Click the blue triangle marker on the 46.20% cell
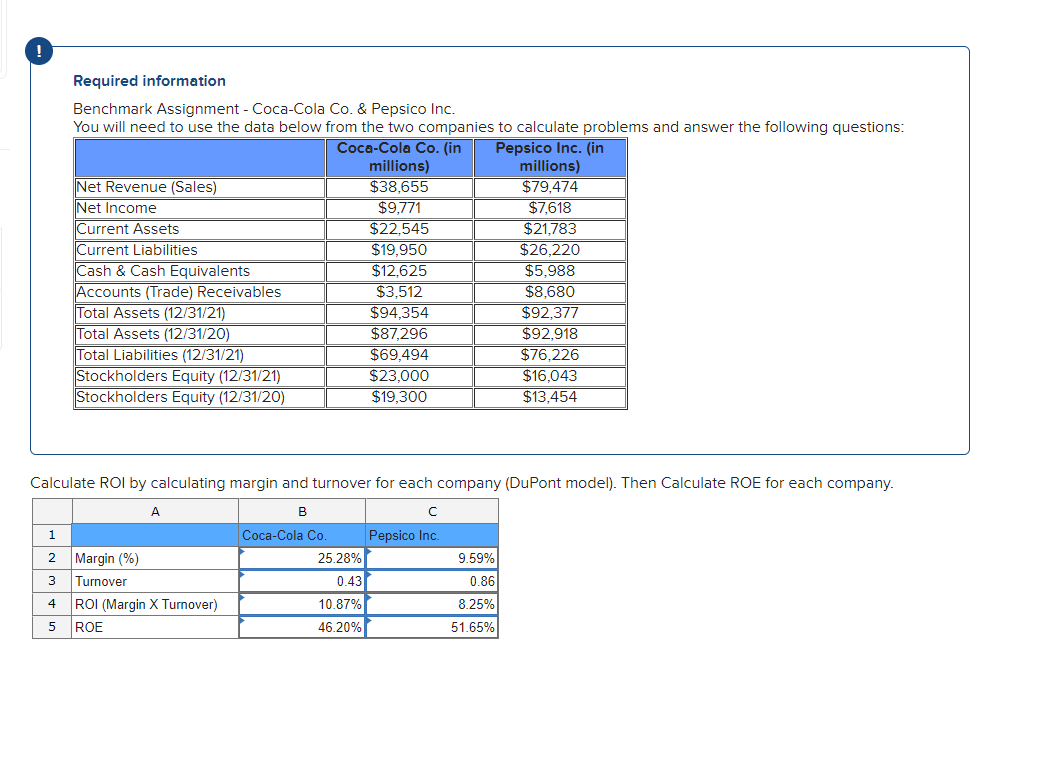The height and width of the screenshot is (760, 1053). [x=242, y=622]
